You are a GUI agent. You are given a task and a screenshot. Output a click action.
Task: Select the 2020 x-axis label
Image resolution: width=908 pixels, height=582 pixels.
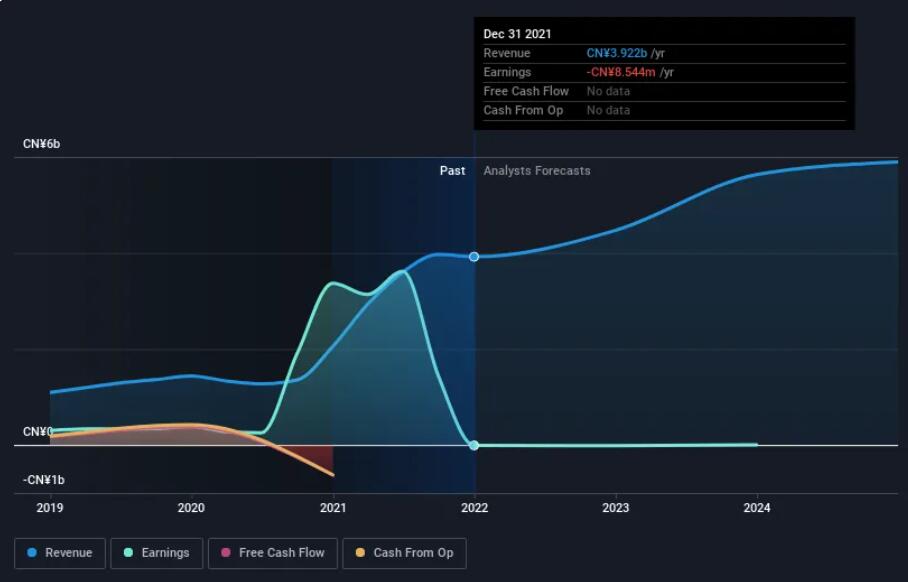point(191,508)
